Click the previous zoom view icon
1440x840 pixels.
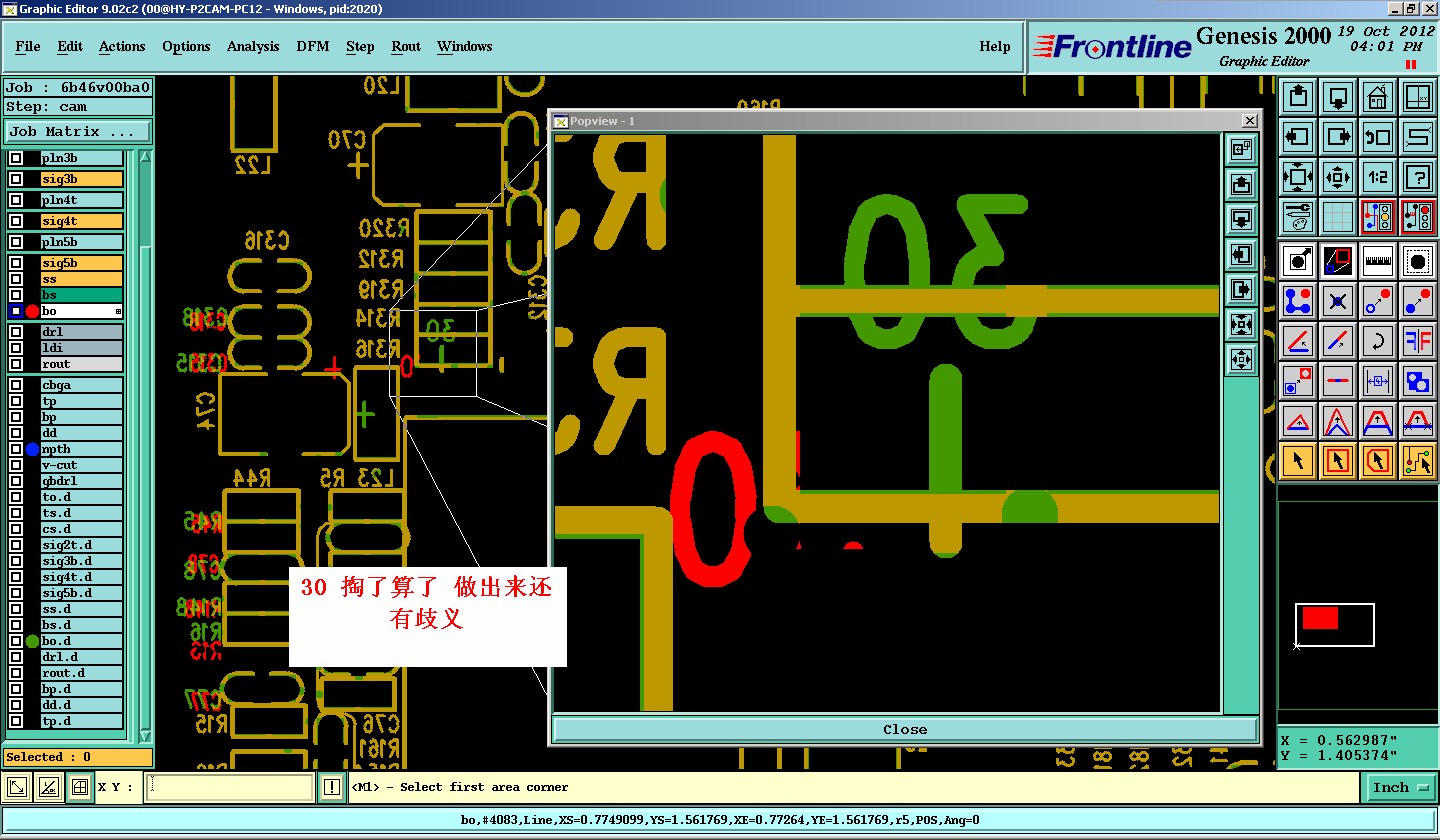point(1377,137)
